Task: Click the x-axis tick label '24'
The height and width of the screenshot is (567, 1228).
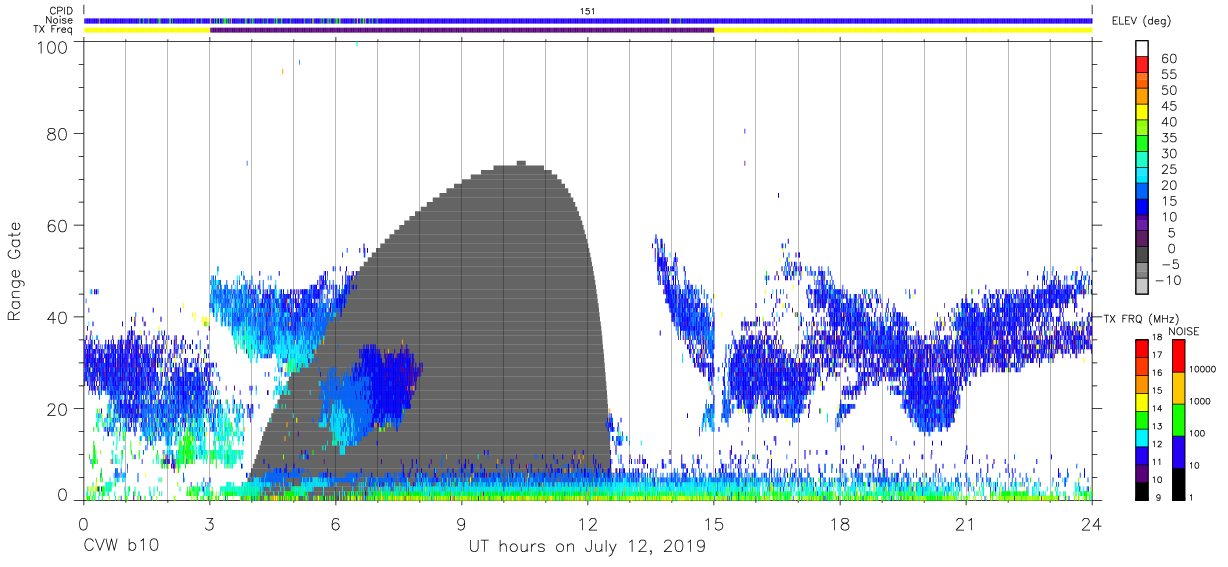Action: 1092,523
